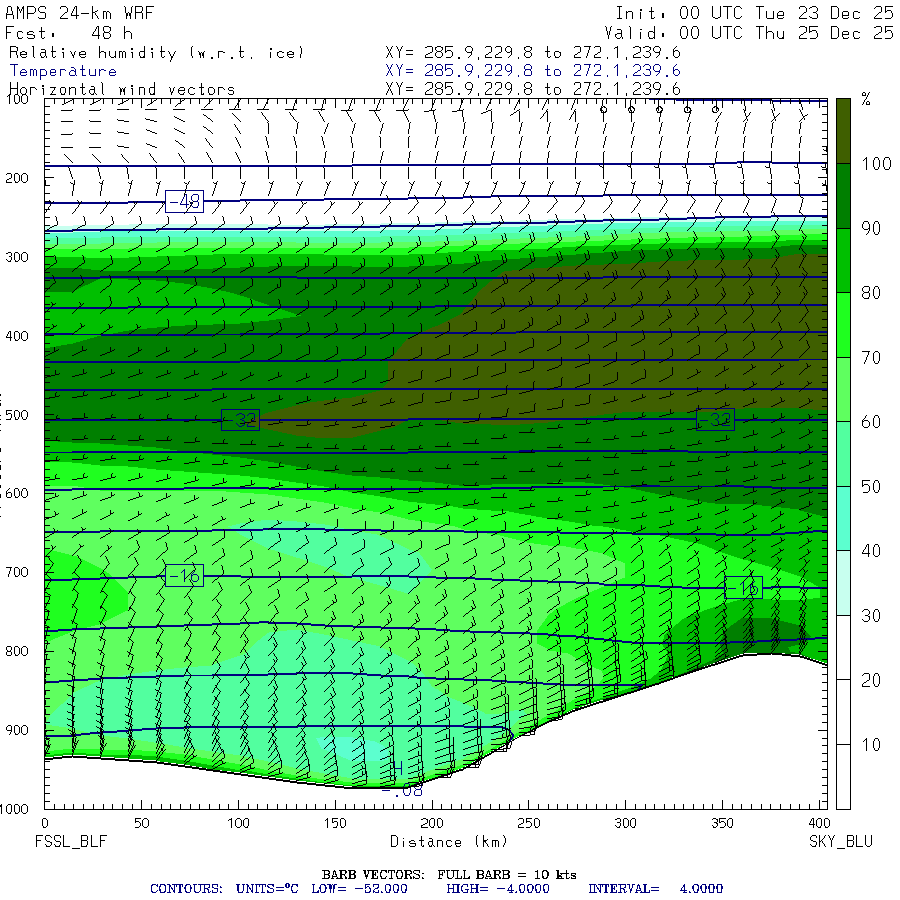Pick the colorbar segment between 50 and 60
The image size is (900, 900).
[x=843, y=454]
